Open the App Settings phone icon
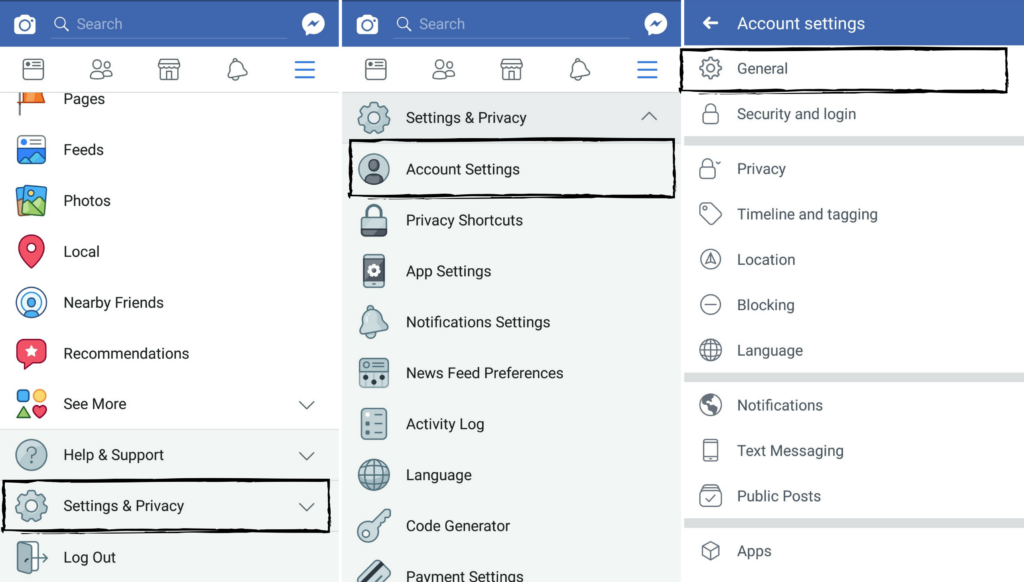1024x582 pixels. pyautogui.click(x=374, y=271)
